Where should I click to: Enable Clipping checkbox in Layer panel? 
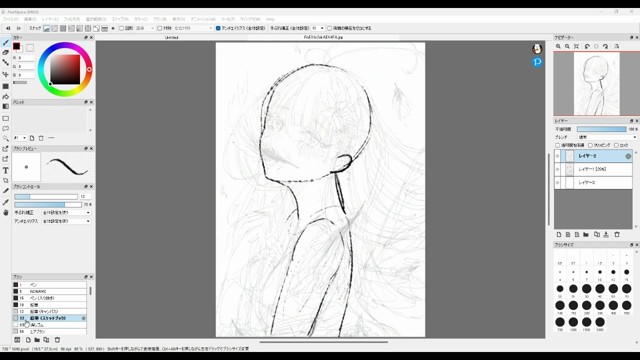tap(590, 145)
